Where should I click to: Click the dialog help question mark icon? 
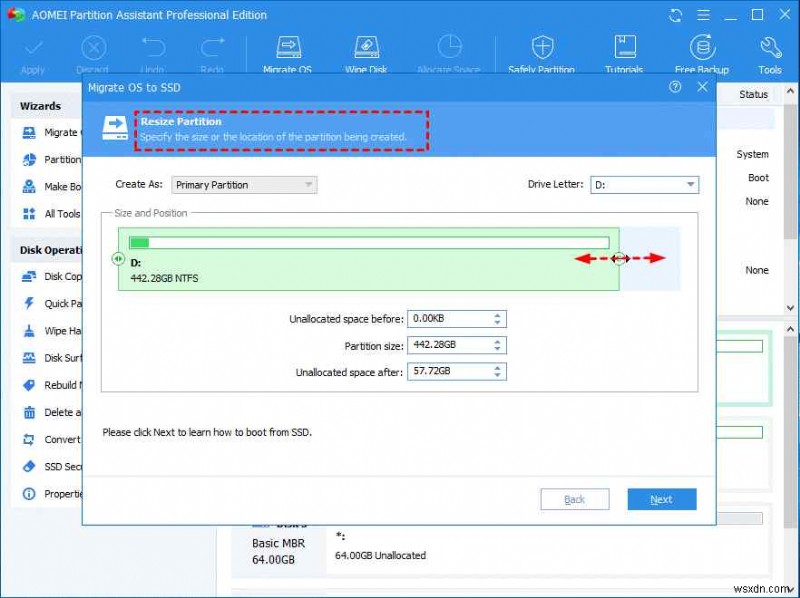coord(675,88)
